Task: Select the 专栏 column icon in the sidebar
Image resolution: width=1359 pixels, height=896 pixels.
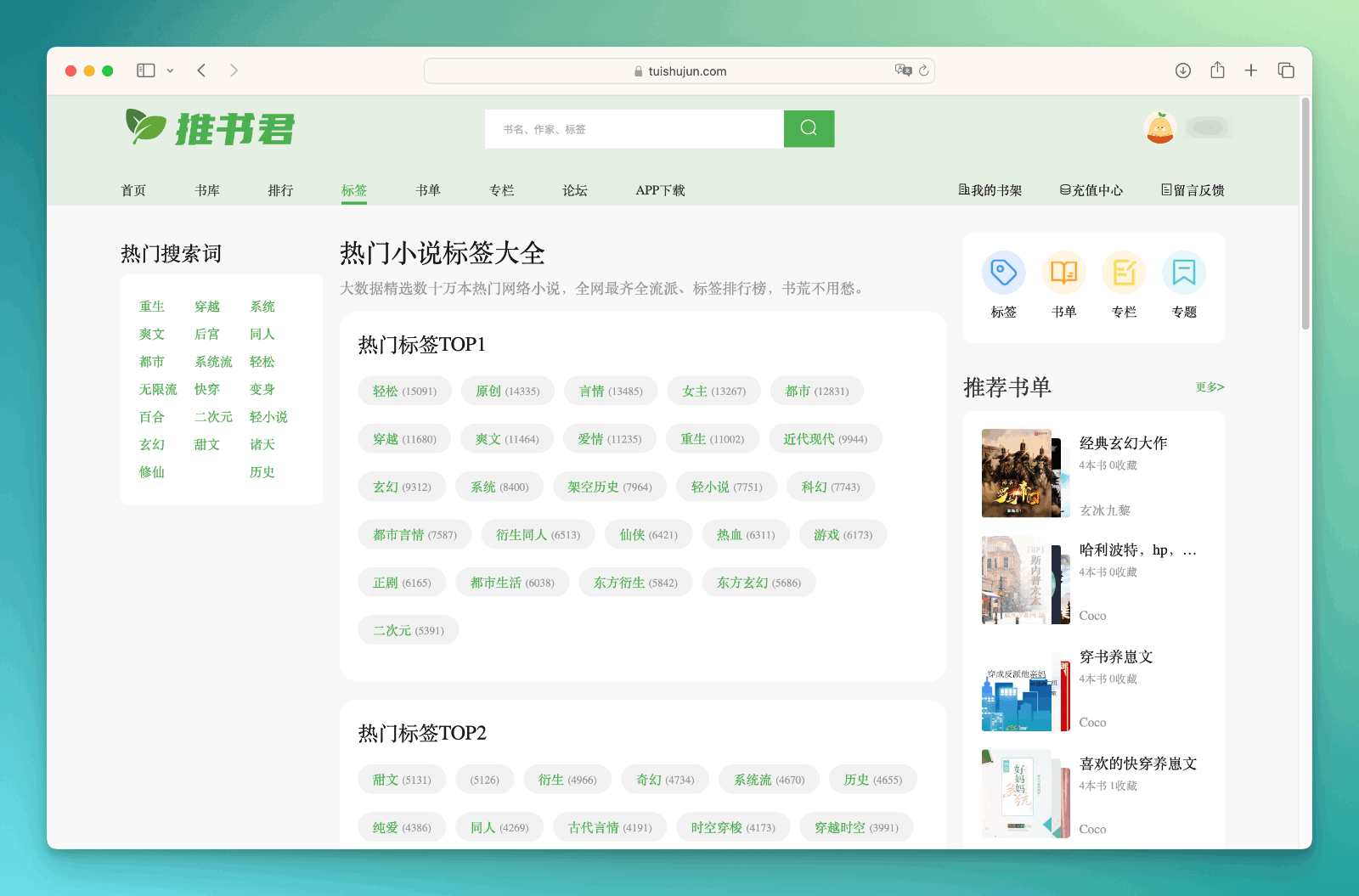Action: [1124, 273]
